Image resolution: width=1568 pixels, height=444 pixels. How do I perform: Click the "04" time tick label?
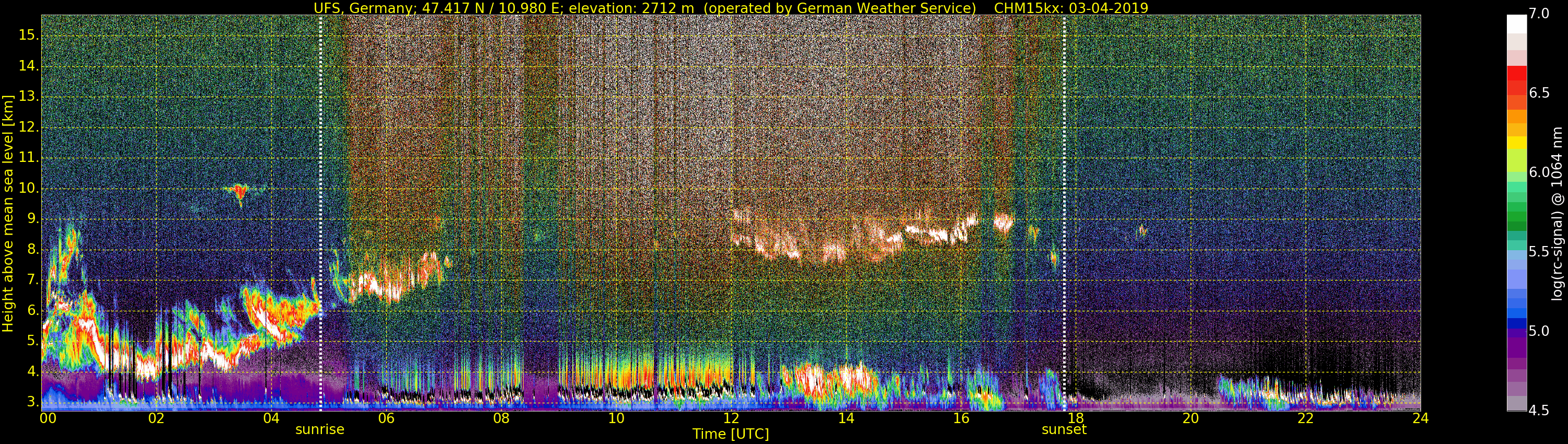(271, 418)
